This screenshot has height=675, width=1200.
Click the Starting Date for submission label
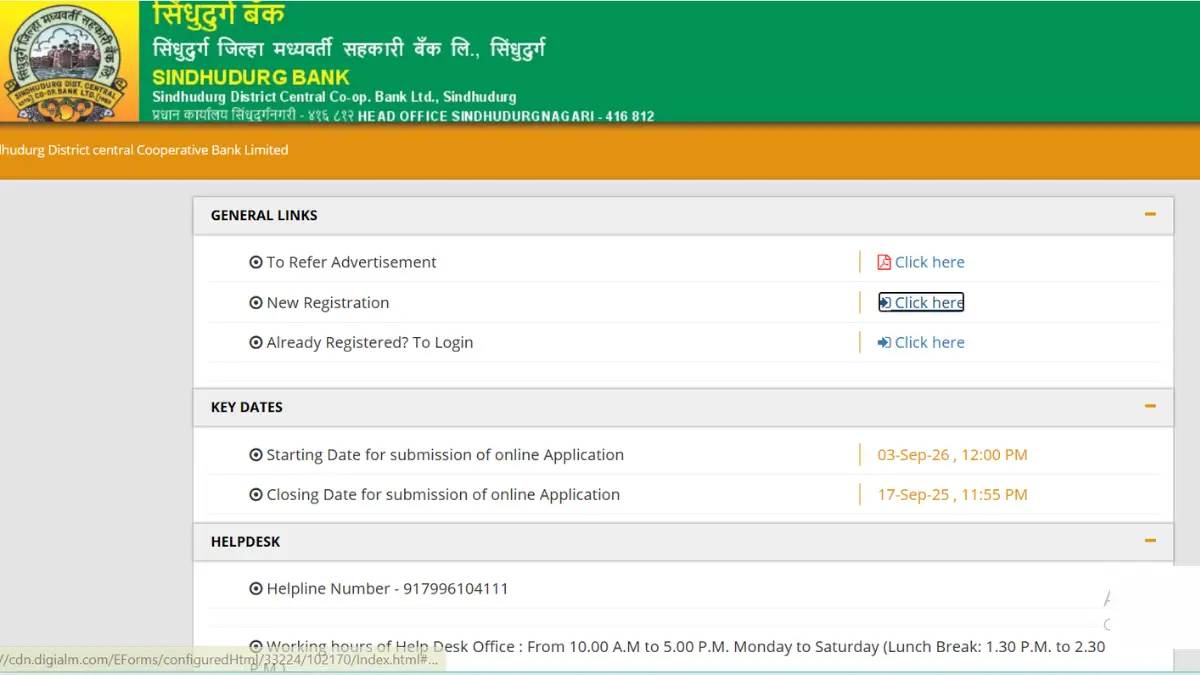(445, 454)
